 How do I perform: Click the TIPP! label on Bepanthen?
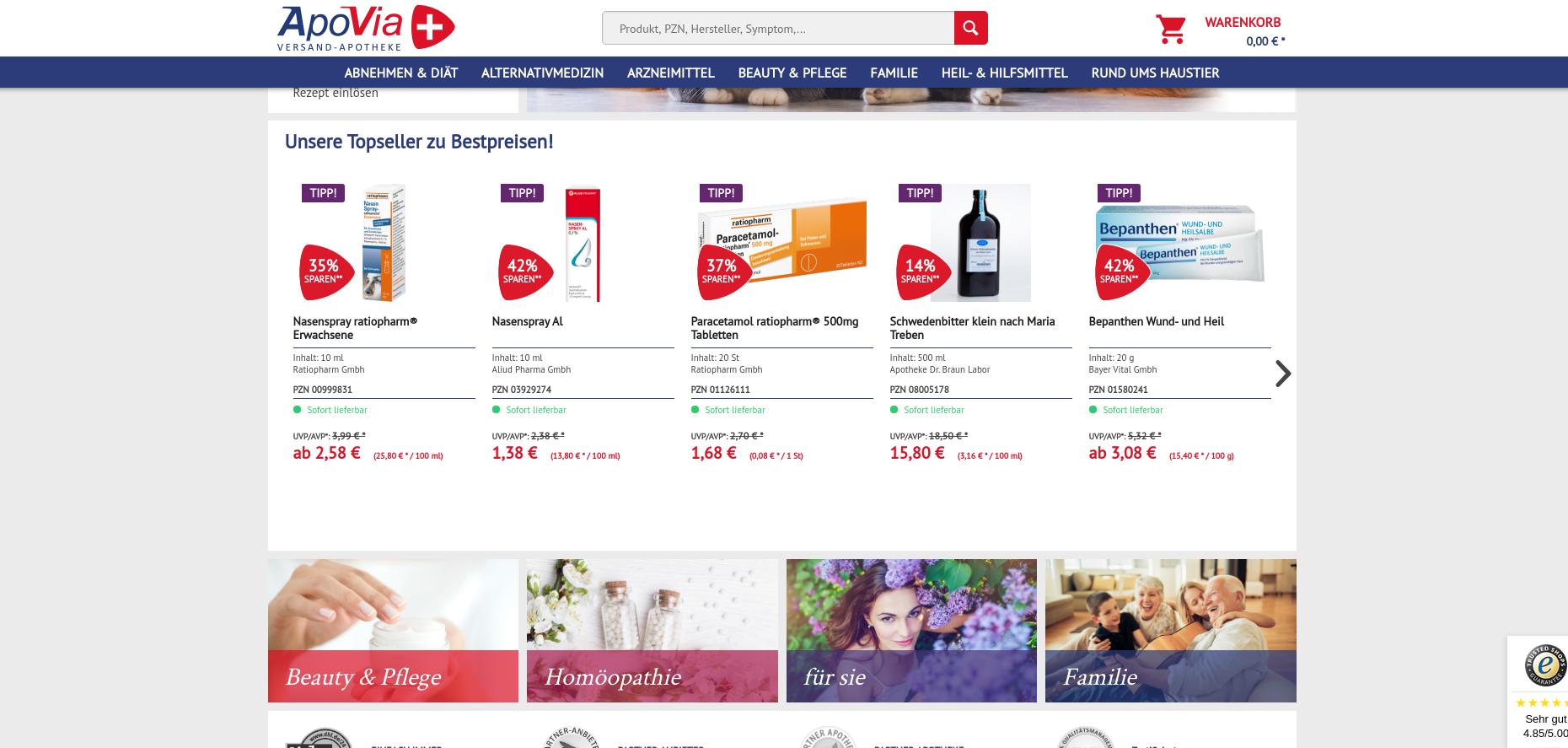pyautogui.click(x=1118, y=193)
